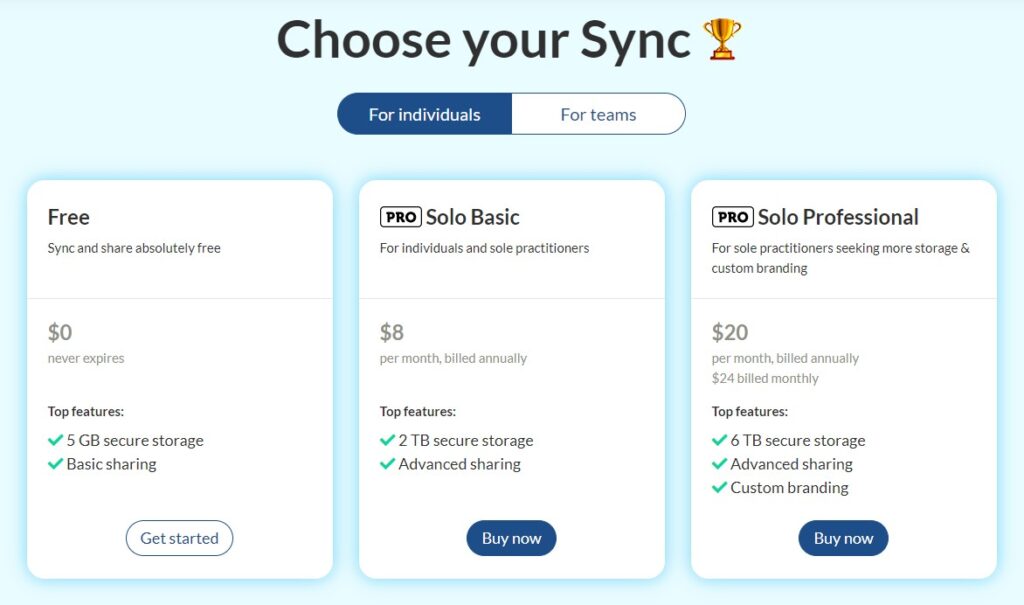Viewport: 1024px width, 605px height.
Task: Click the $8 price on Solo Basic
Action: (x=392, y=332)
